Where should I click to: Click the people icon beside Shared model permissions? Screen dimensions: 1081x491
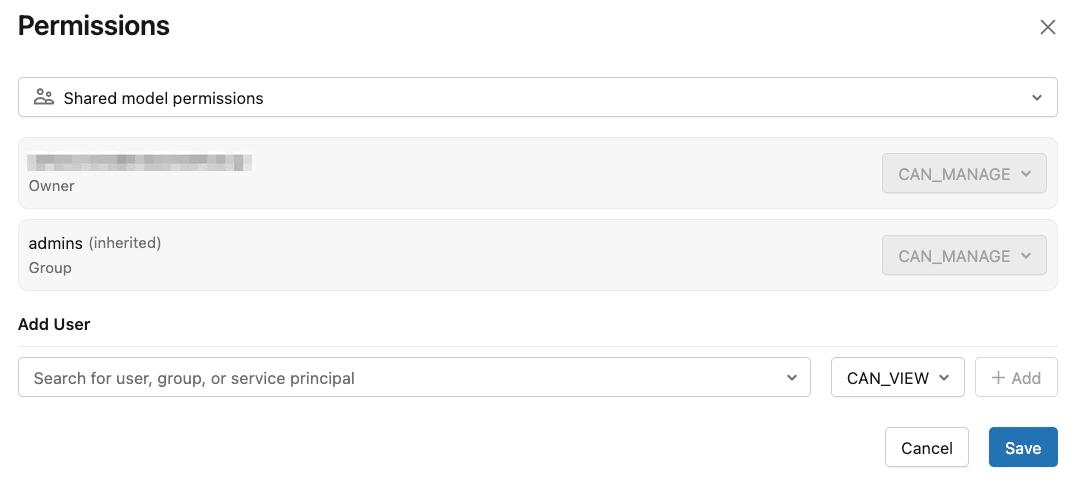coord(43,98)
